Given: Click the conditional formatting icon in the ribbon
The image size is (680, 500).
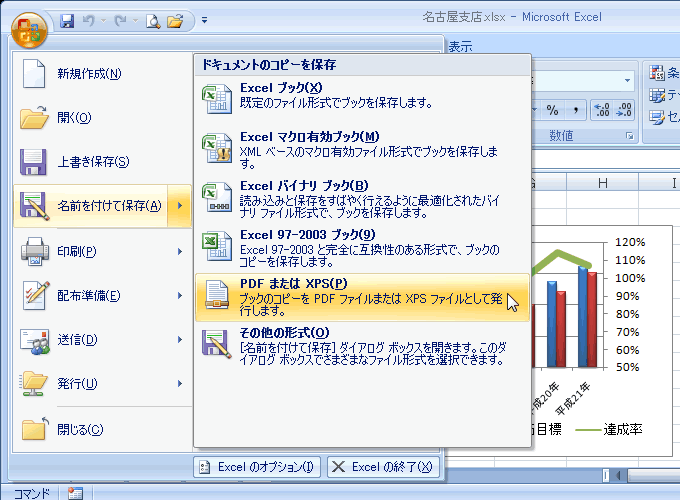Looking at the screenshot, I should [x=657, y=73].
